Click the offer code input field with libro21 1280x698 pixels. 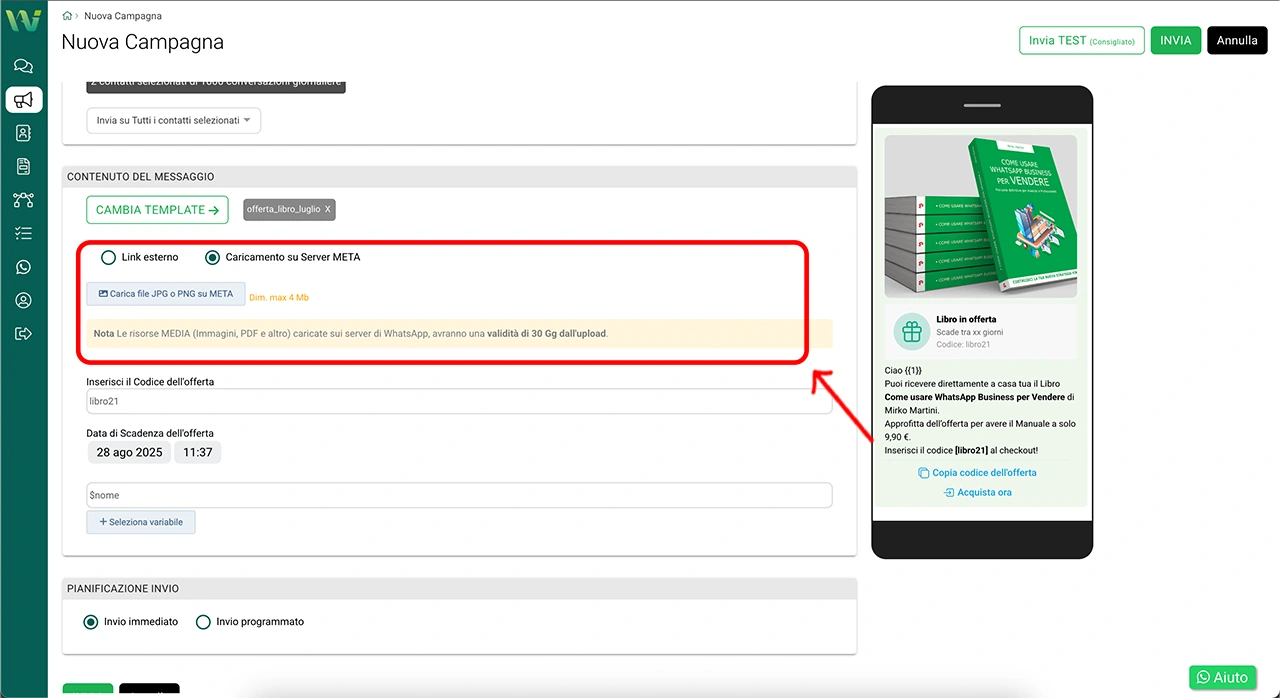point(459,401)
